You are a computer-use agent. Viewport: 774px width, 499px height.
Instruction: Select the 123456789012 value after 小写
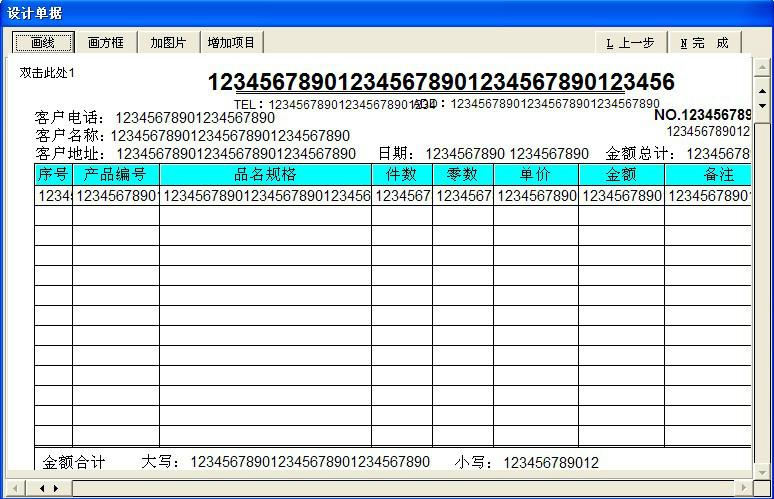551,463
